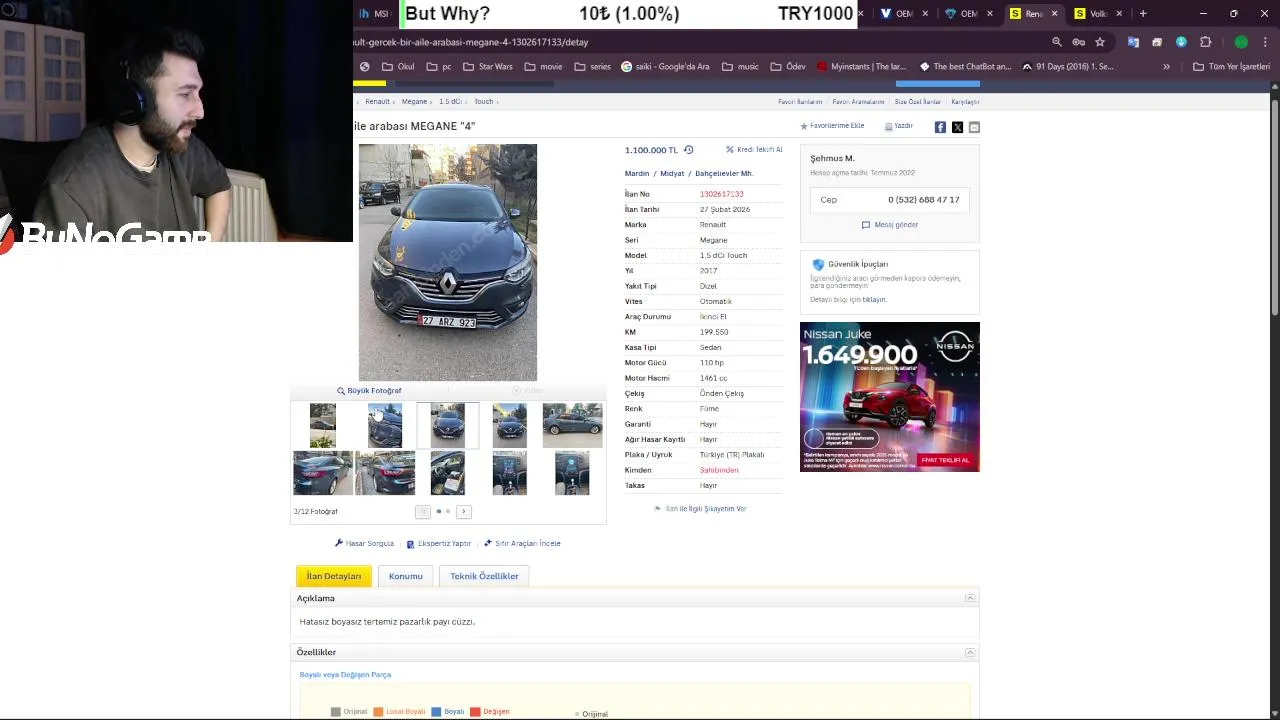Screen dimensions: 1280x720
Task: Open the password key icon in address bar
Action: [1078, 42]
